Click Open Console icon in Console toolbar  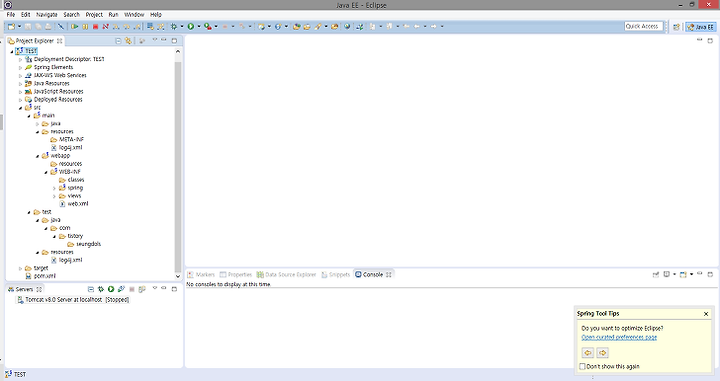pyautogui.click(x=683, y=275)
